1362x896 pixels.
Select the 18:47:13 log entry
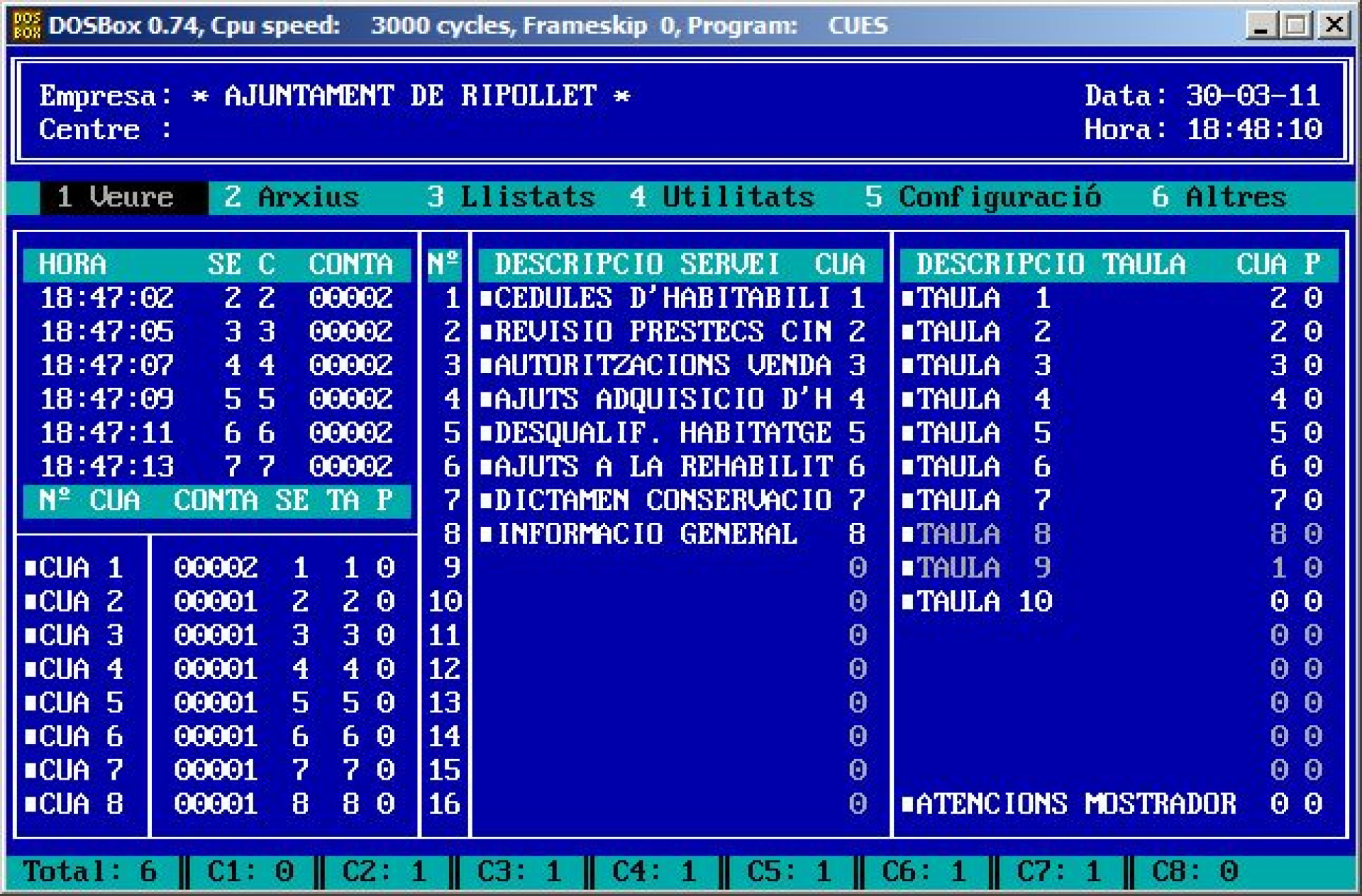(x=106, y=467)
